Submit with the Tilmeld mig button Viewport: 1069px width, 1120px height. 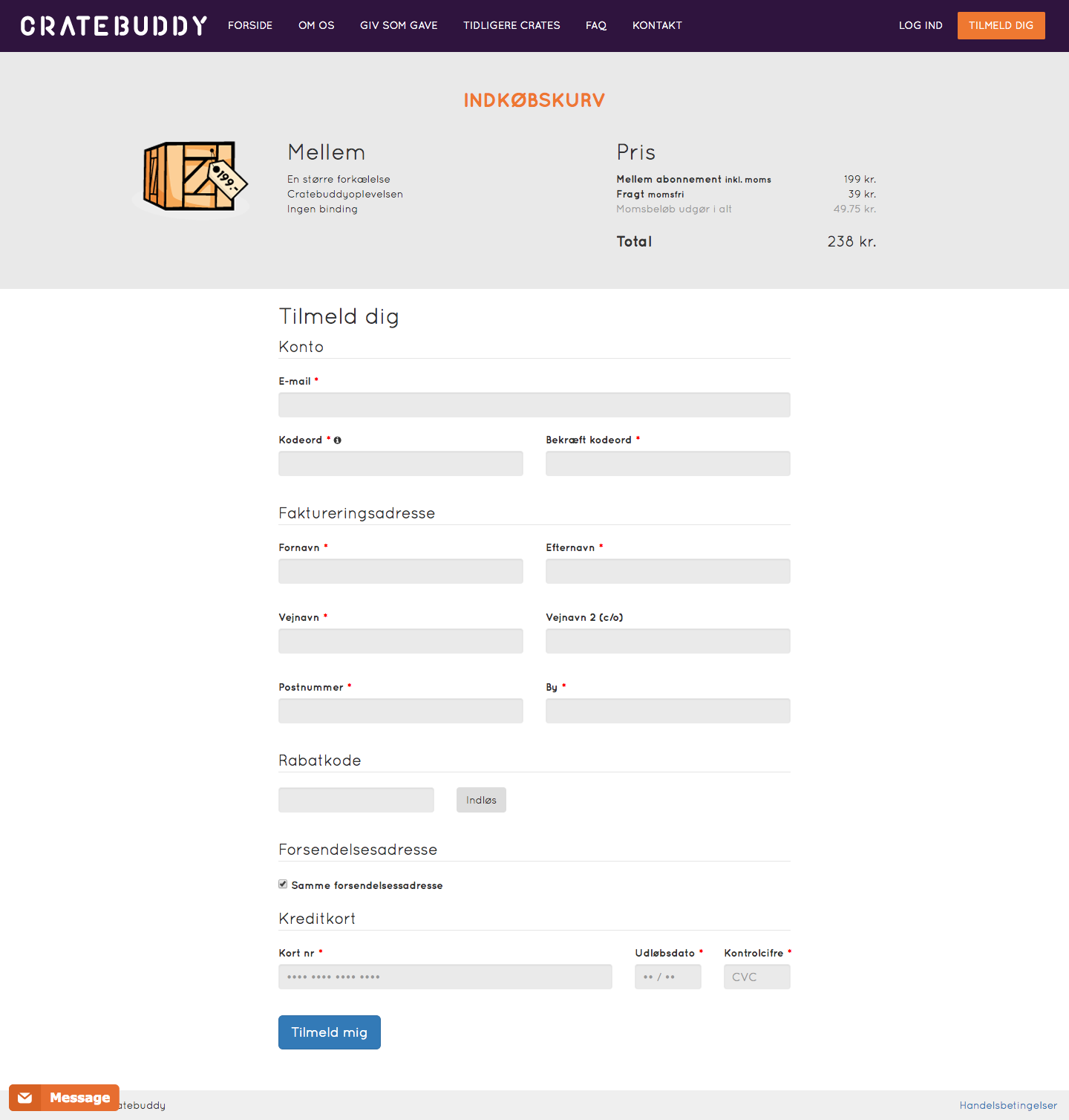330,1032
